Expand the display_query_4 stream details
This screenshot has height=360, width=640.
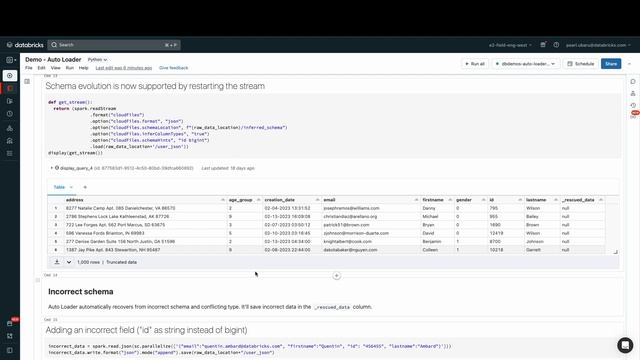(51, 168)
